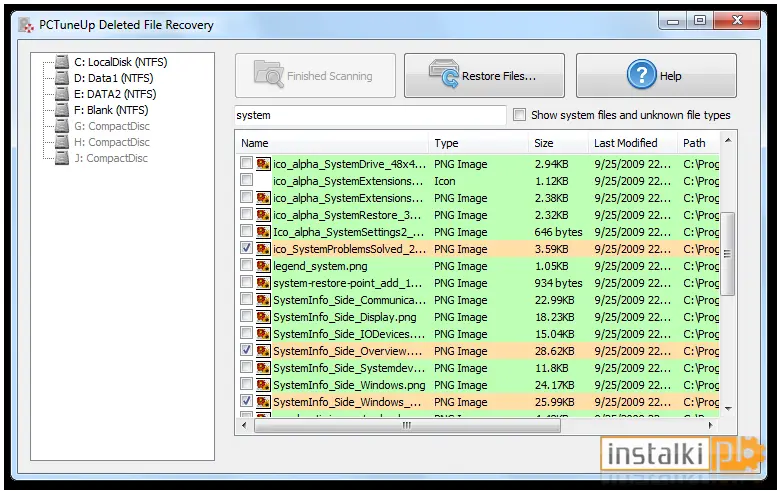Screen dimensions: 778x491
Task: Click the scroll up arrow of file list
Action: (x=728, y=141)
